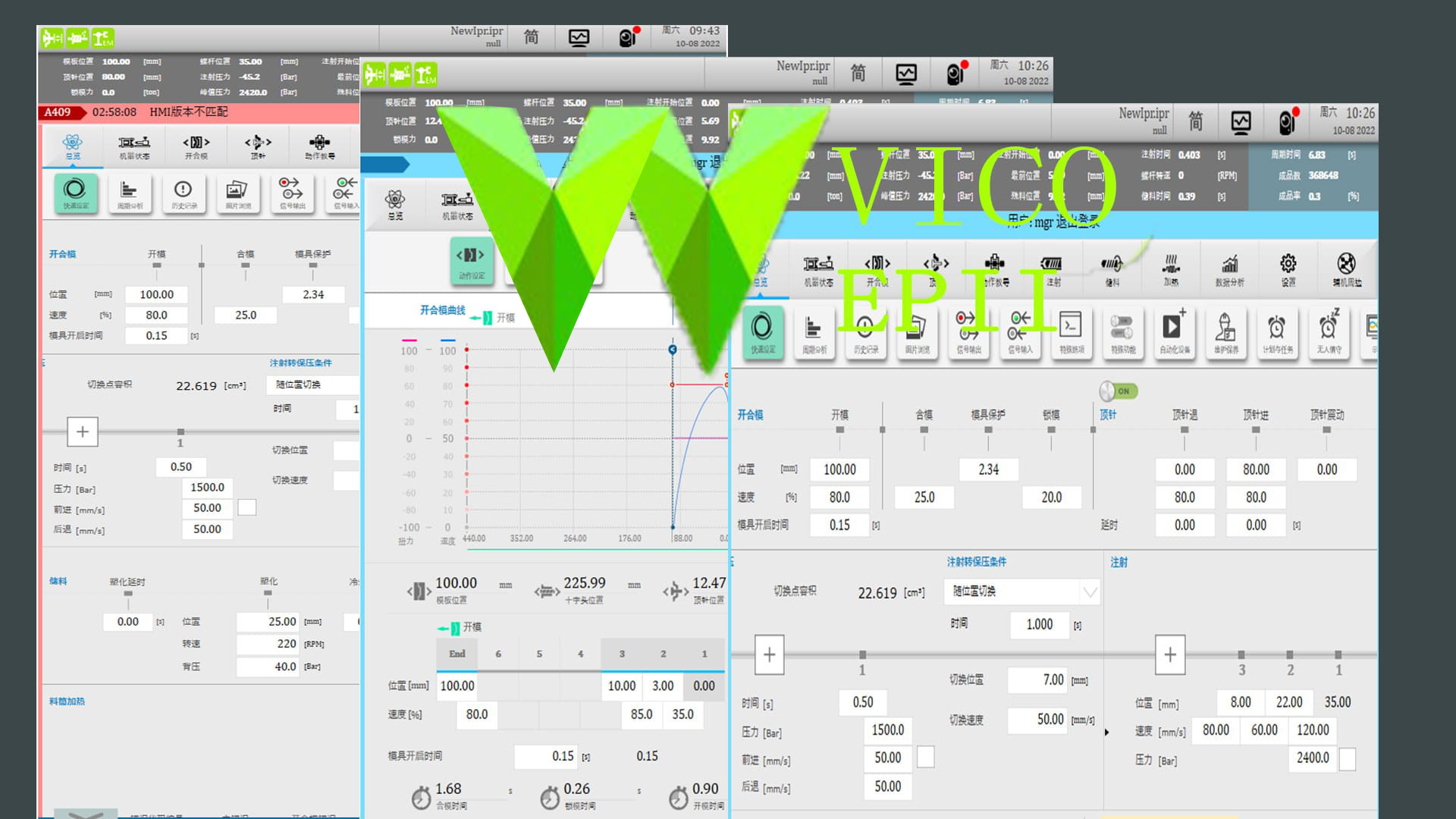Click 开合模曲线 label in middle window

point(443,310)
